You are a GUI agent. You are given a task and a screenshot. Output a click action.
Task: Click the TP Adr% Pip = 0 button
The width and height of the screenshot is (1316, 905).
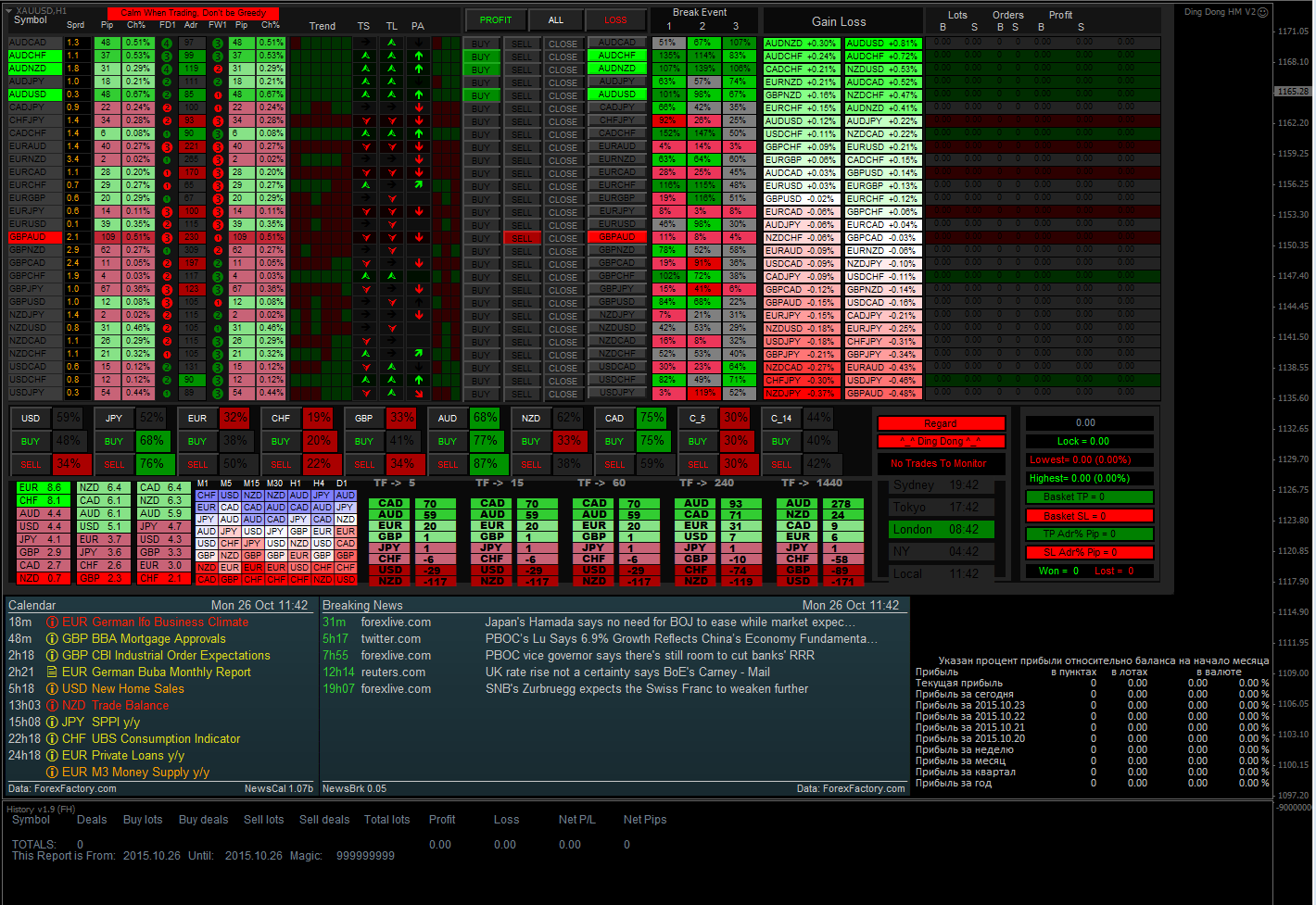point(1090,534)
